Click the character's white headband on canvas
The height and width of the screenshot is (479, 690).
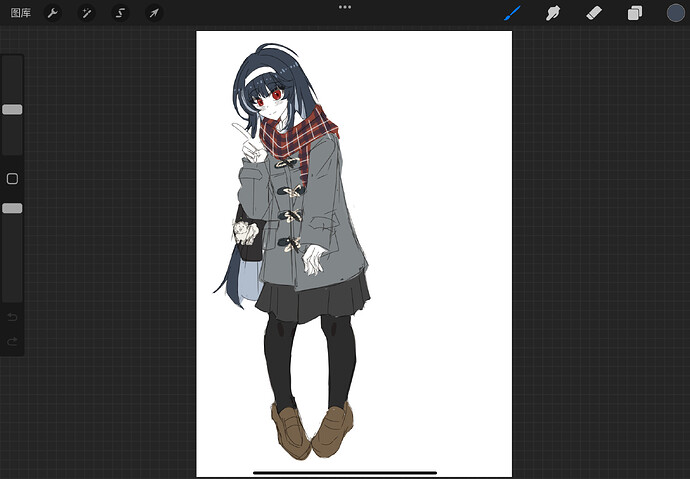click(x=262, y=75)
